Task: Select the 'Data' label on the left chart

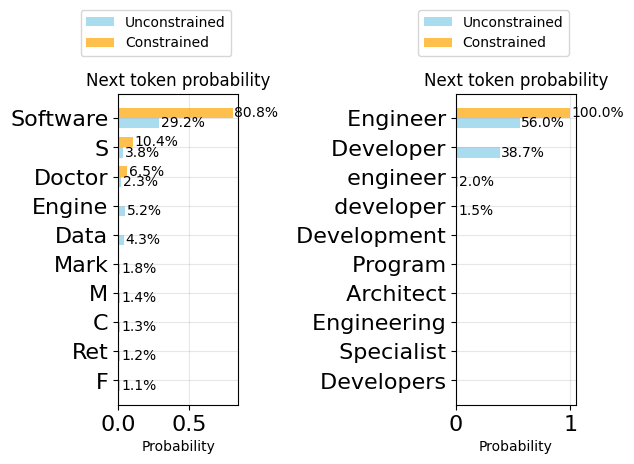Action: (x=81, y=236)
